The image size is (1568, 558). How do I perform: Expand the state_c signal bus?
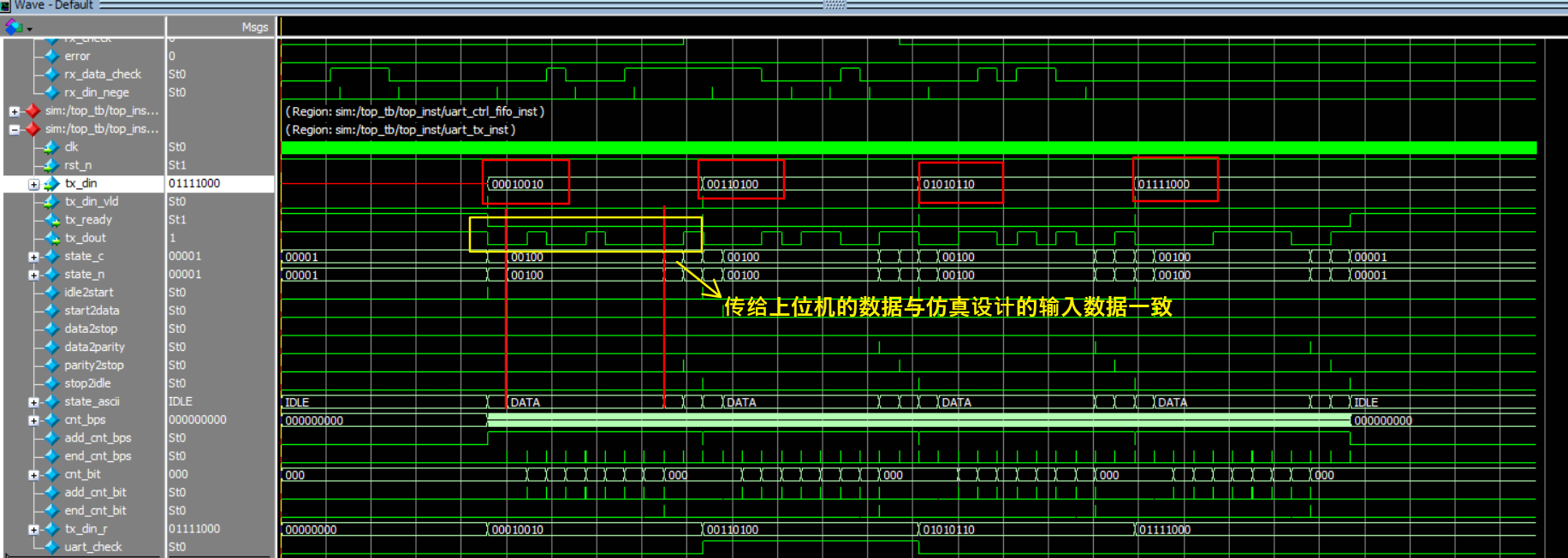[33, 257]
